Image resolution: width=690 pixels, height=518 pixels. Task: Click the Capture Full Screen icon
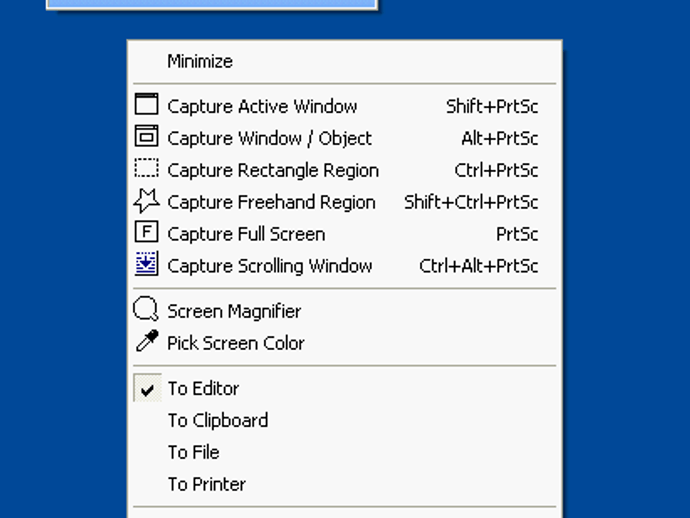click(x=146, y=233)
